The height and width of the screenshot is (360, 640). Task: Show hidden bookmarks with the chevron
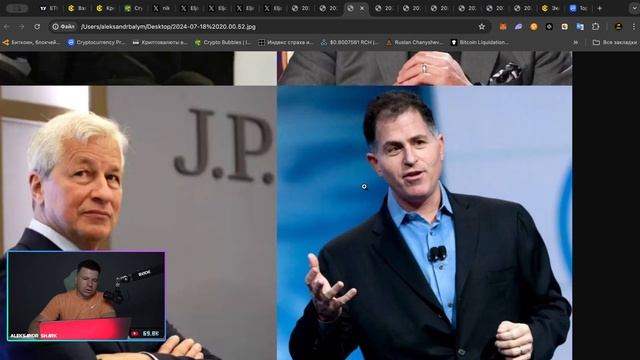[x=576, y=42]
